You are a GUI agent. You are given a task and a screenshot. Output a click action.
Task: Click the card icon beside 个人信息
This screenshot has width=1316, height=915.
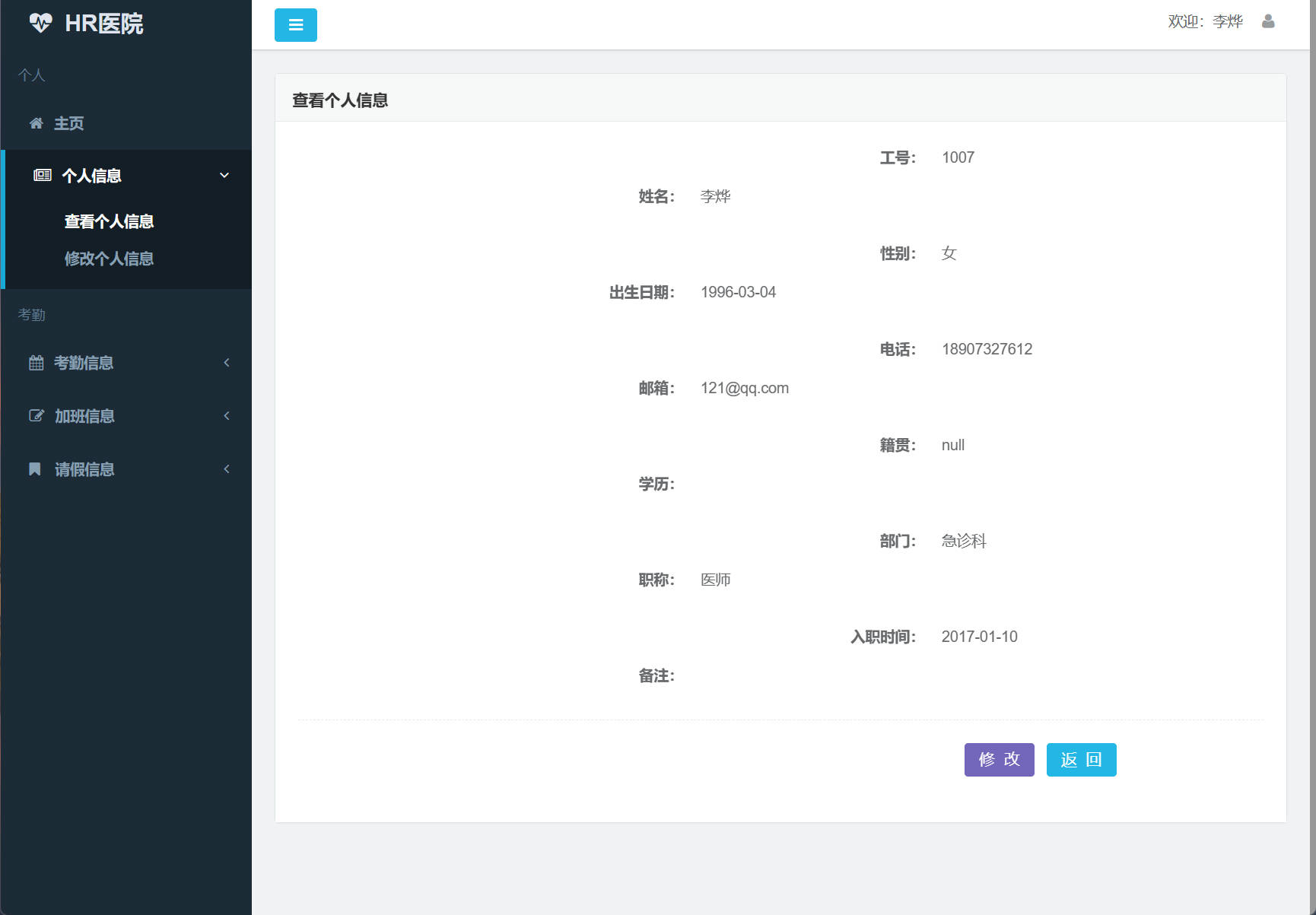click(x=42, y=175)
